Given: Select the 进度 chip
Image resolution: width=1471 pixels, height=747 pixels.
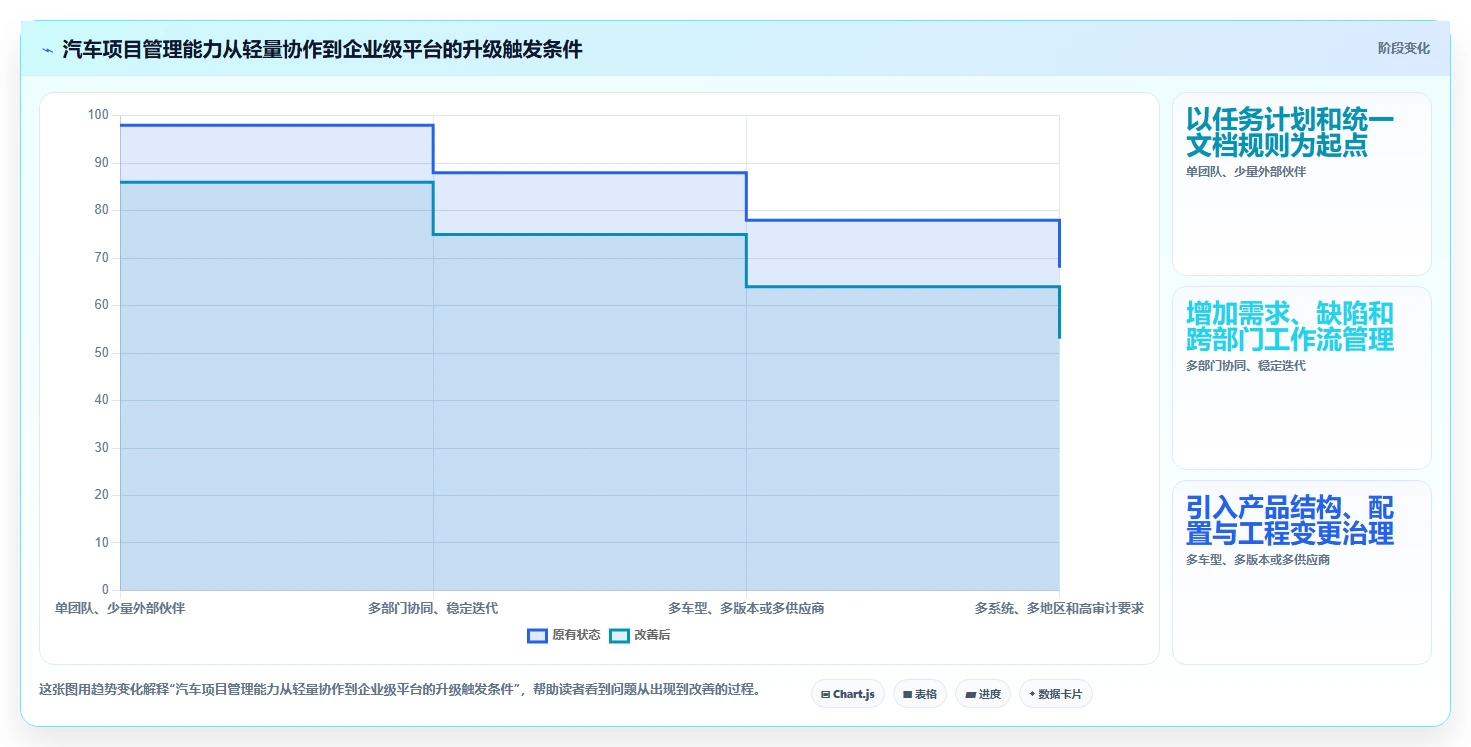Looking at the screenshot, I should point(983,694).
